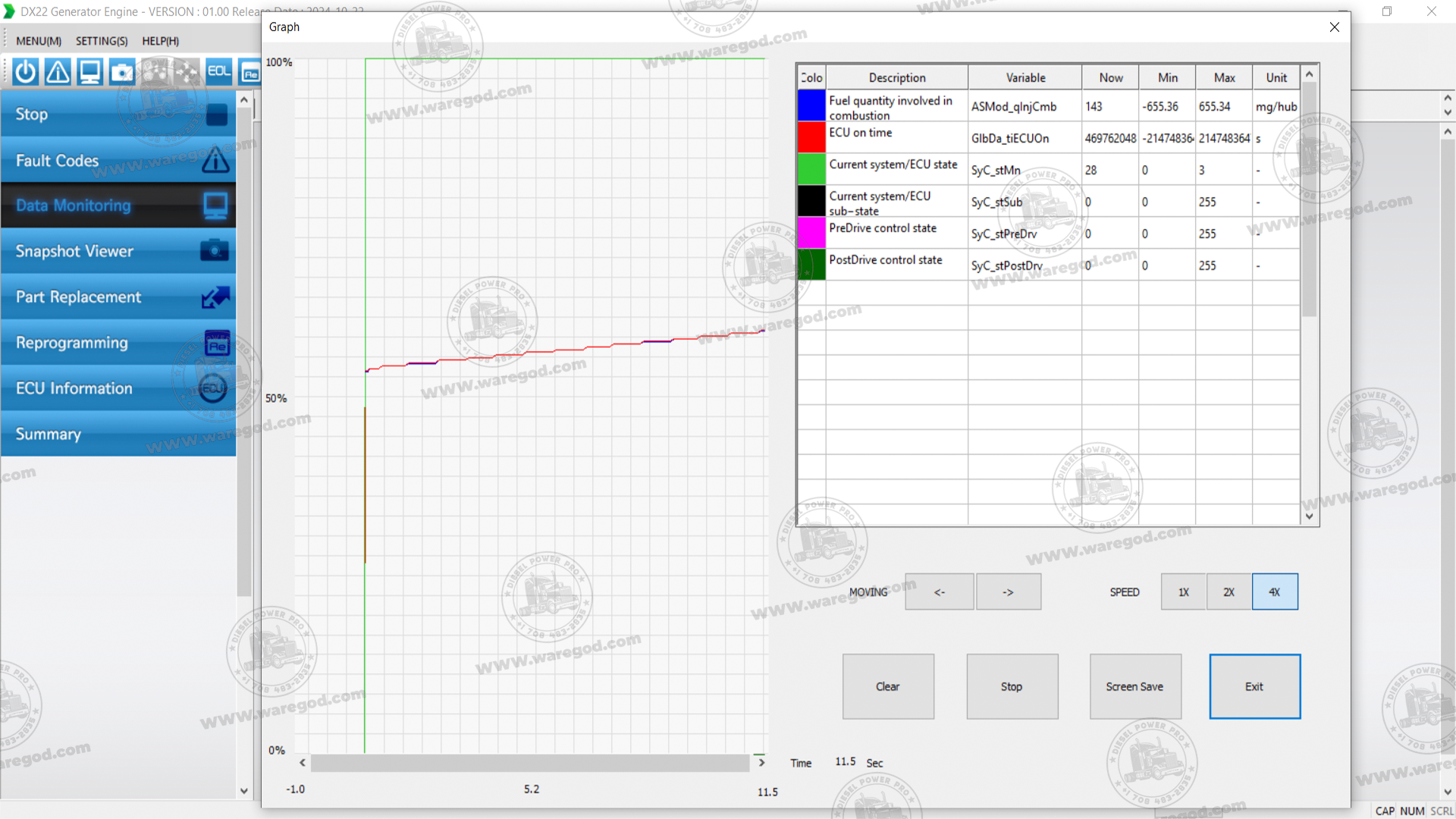Click the snapshot camera toolbar icon

[x=121, y=72]
